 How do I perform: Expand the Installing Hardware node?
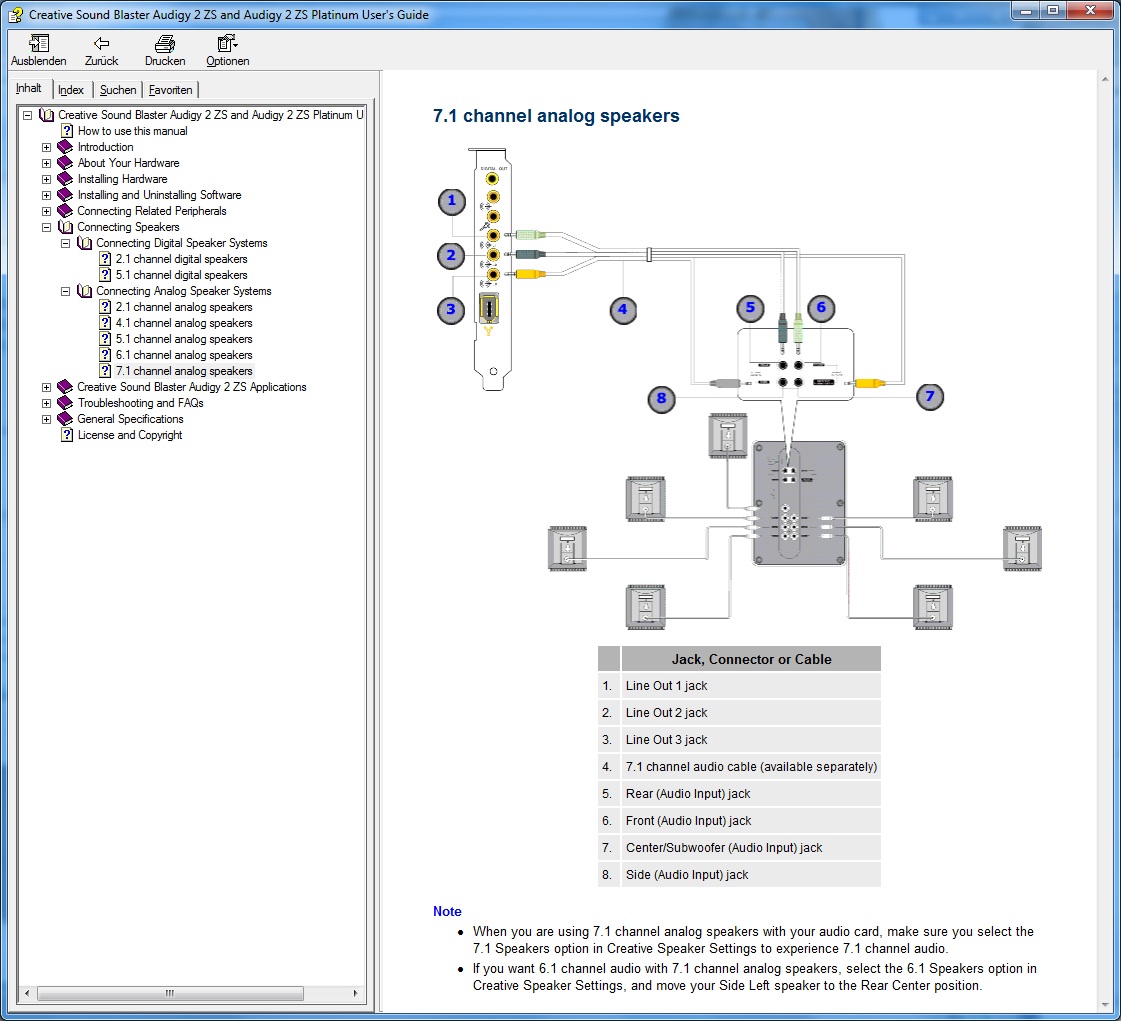pos(46,179)
